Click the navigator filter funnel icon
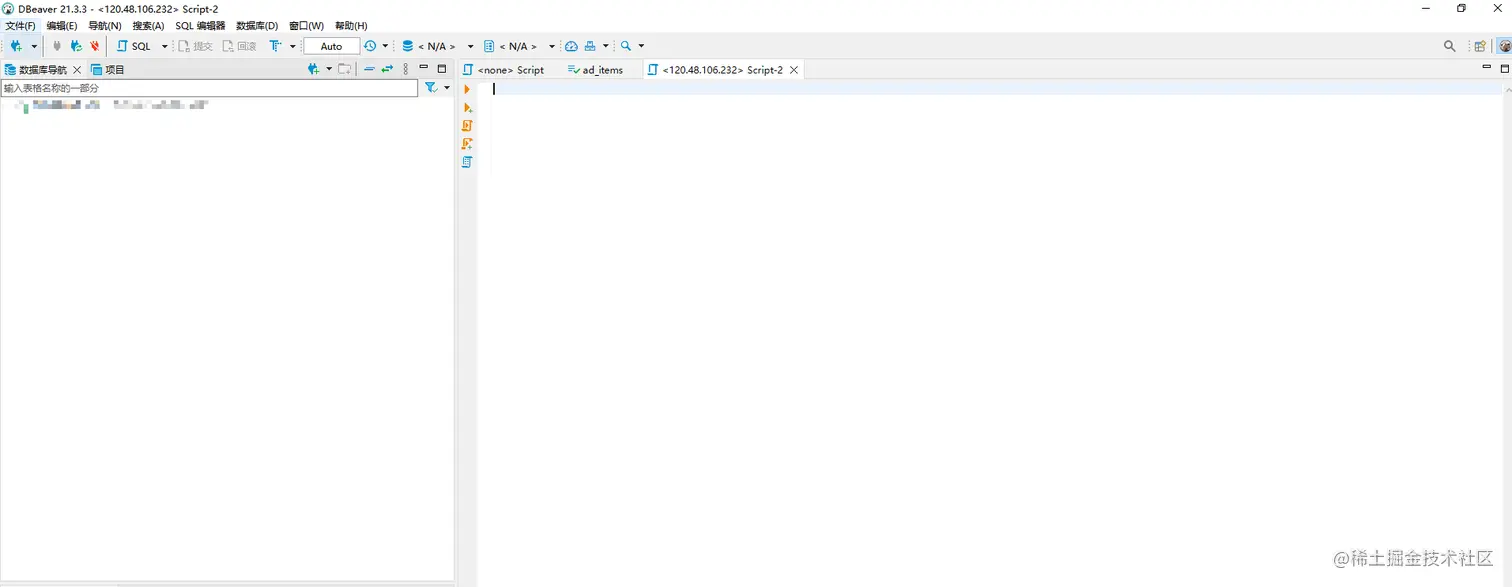Viewport: 1512px width, 587px height. (x=431, y=88)
